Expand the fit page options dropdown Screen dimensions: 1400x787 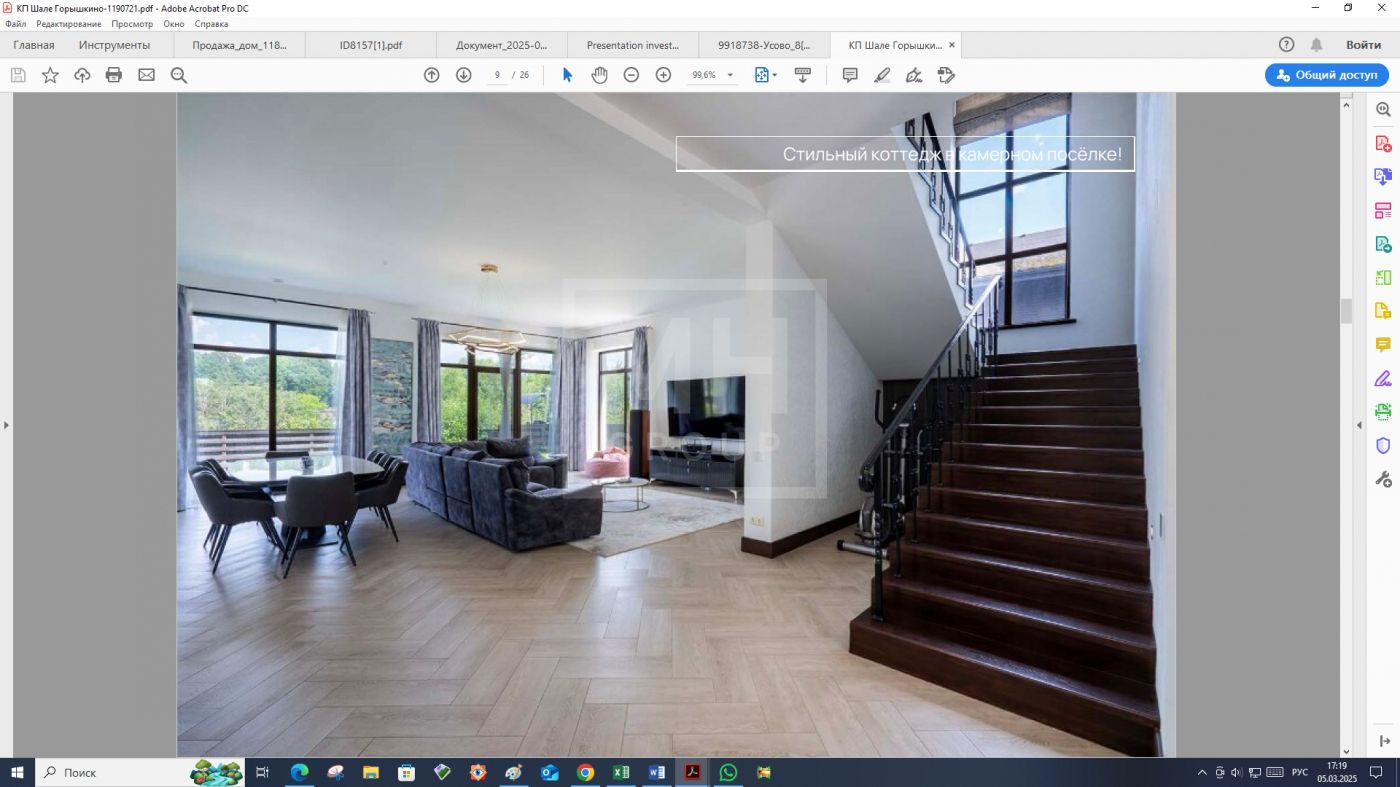coord(775,75)
